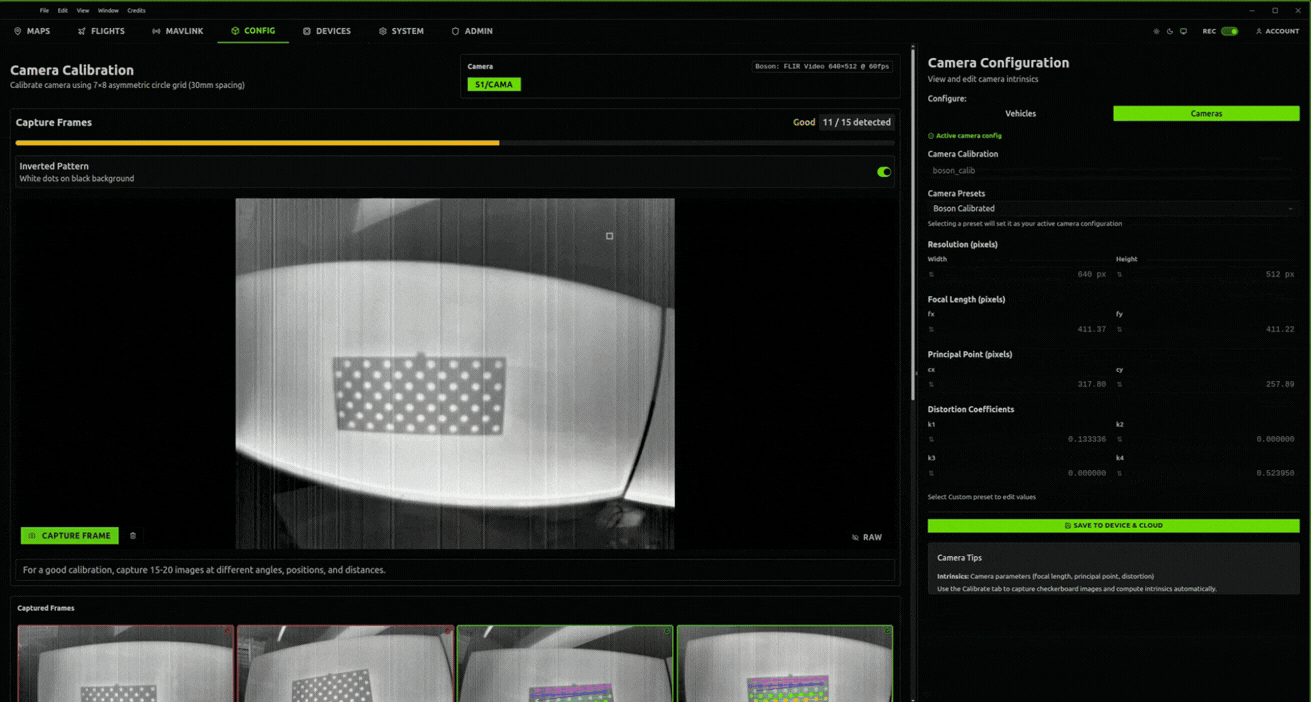Image resolution: width=1311 pixels, height=702 pixels.
Task: Switch to light theme sun icon
Action: click(1156, 31)
